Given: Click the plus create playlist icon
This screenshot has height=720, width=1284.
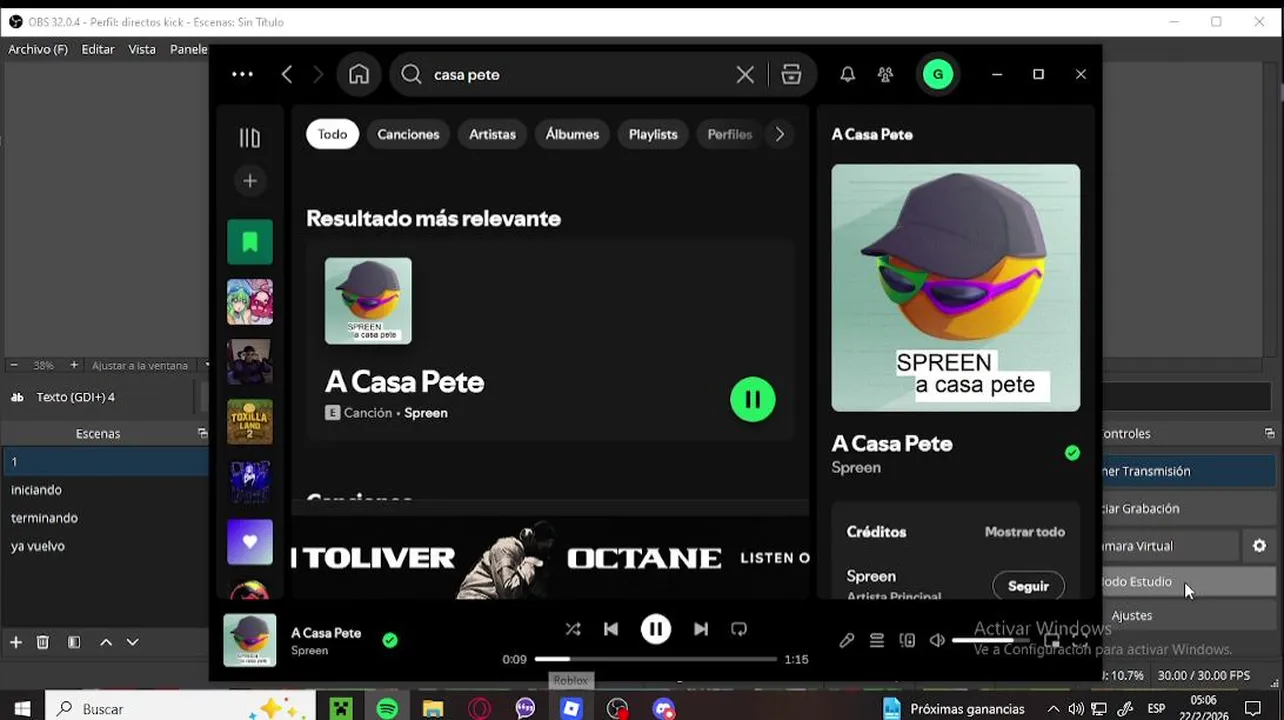Looking at the screenshot, I should click(x=250, y=181).
